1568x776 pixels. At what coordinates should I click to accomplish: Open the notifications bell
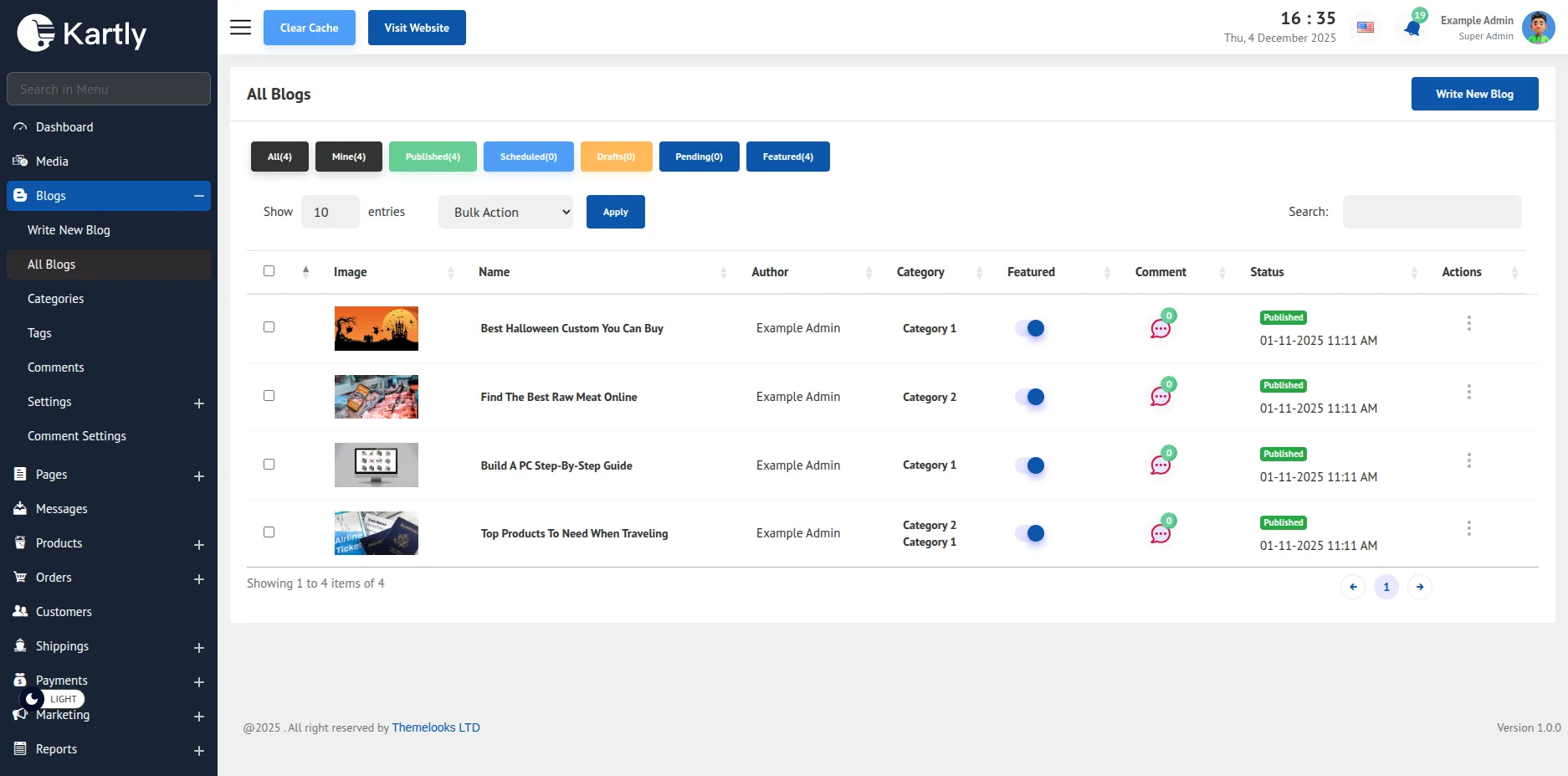(1412, 28)
